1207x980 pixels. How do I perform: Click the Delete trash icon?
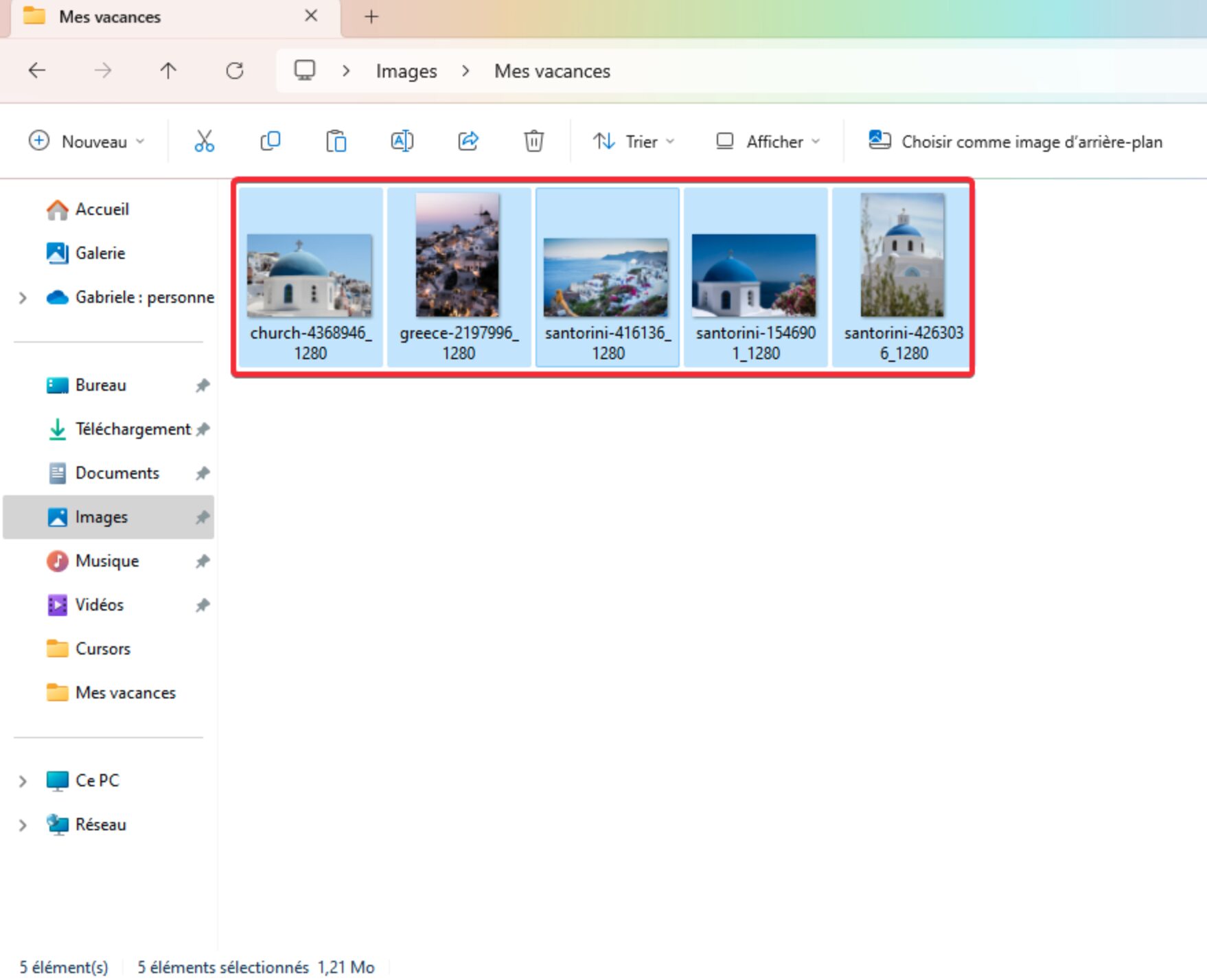point(533,141)
